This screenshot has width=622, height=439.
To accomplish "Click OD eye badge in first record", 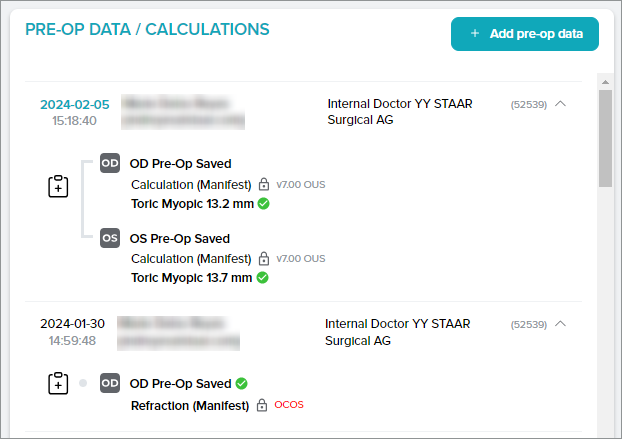I will [111, 163].
